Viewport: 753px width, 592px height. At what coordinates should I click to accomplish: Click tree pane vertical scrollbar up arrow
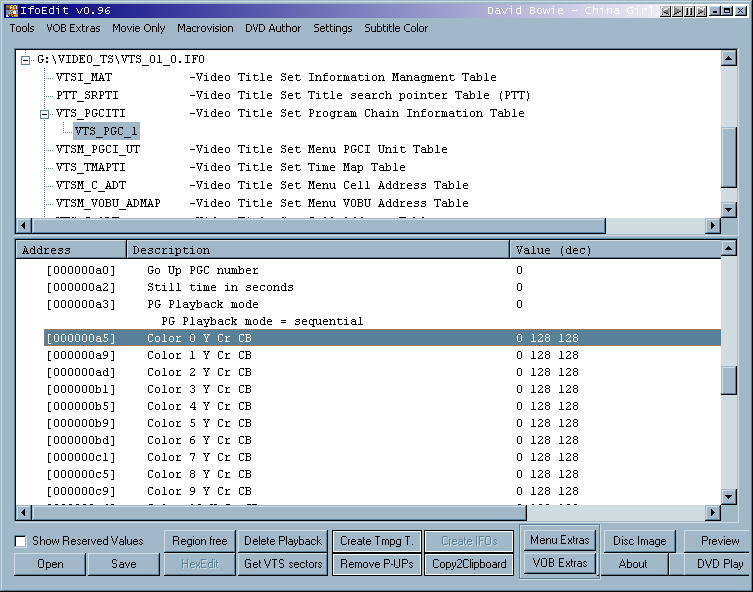pyautogui.click(x=729, y=58)
